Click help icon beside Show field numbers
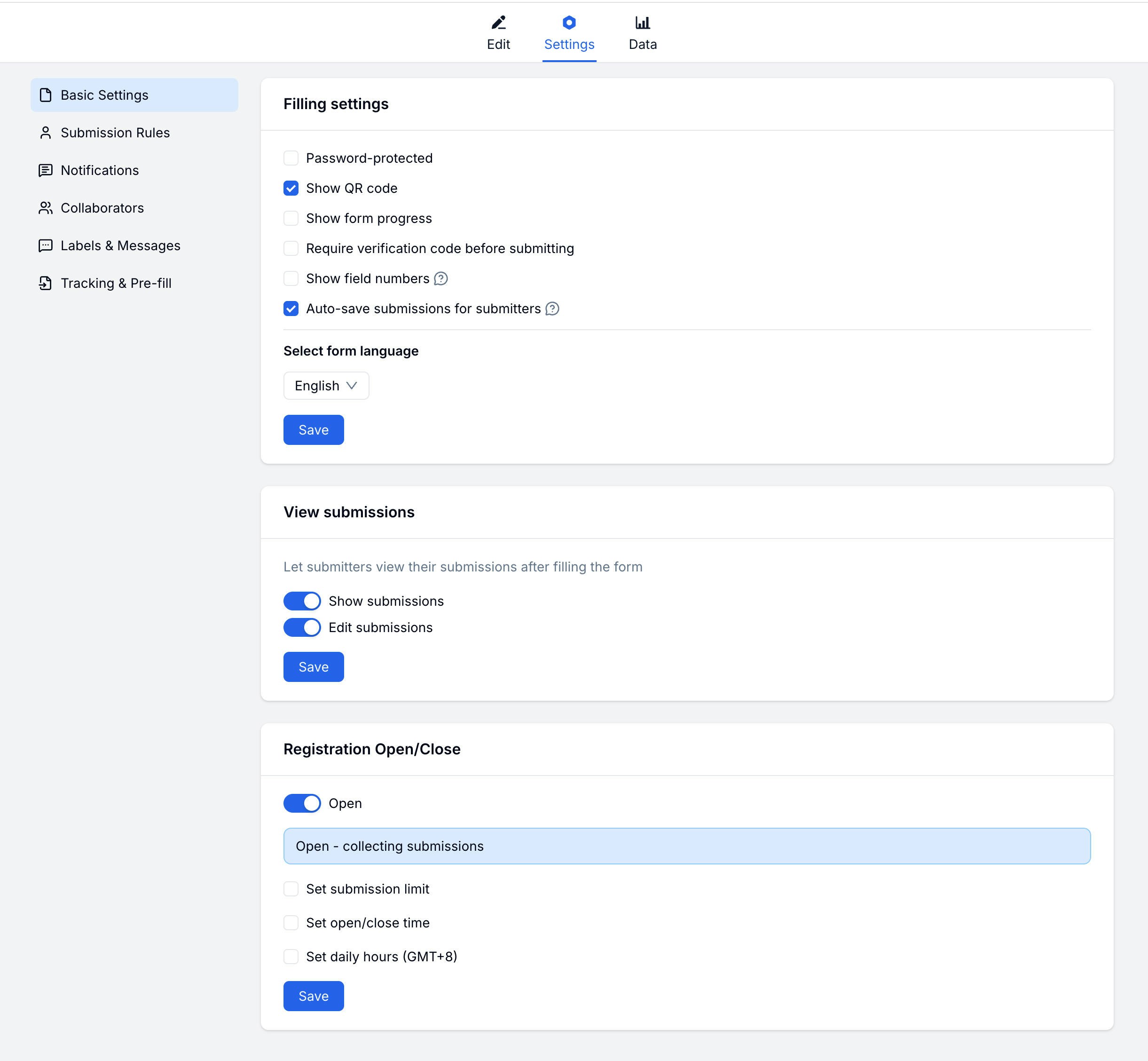The image size is (1148, 1061). (x=441, y=278)
